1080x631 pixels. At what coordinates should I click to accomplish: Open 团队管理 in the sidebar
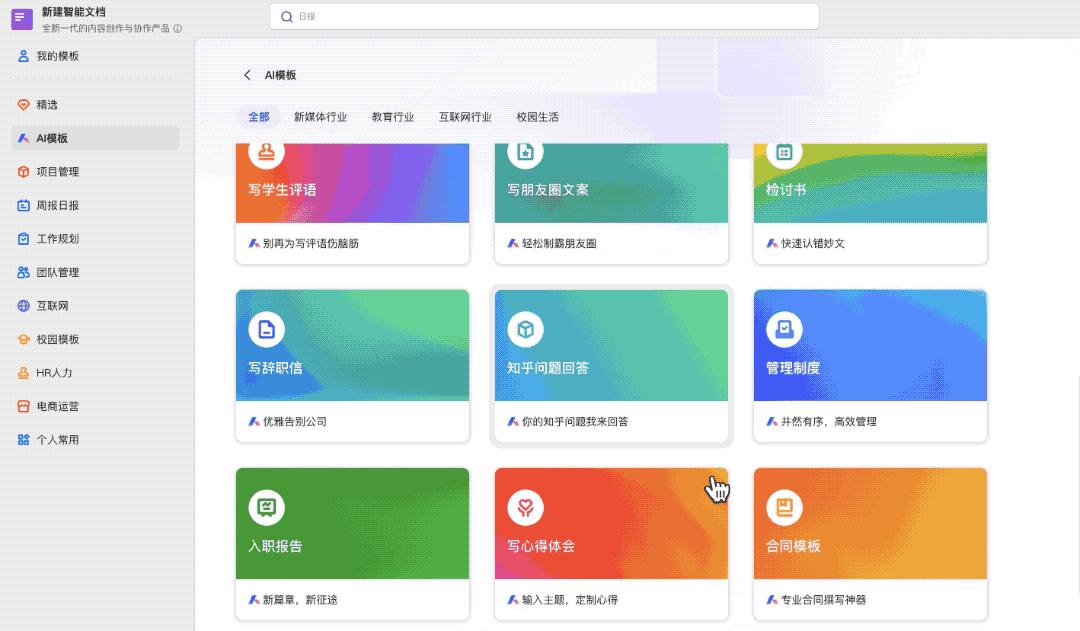coord(95,272)
